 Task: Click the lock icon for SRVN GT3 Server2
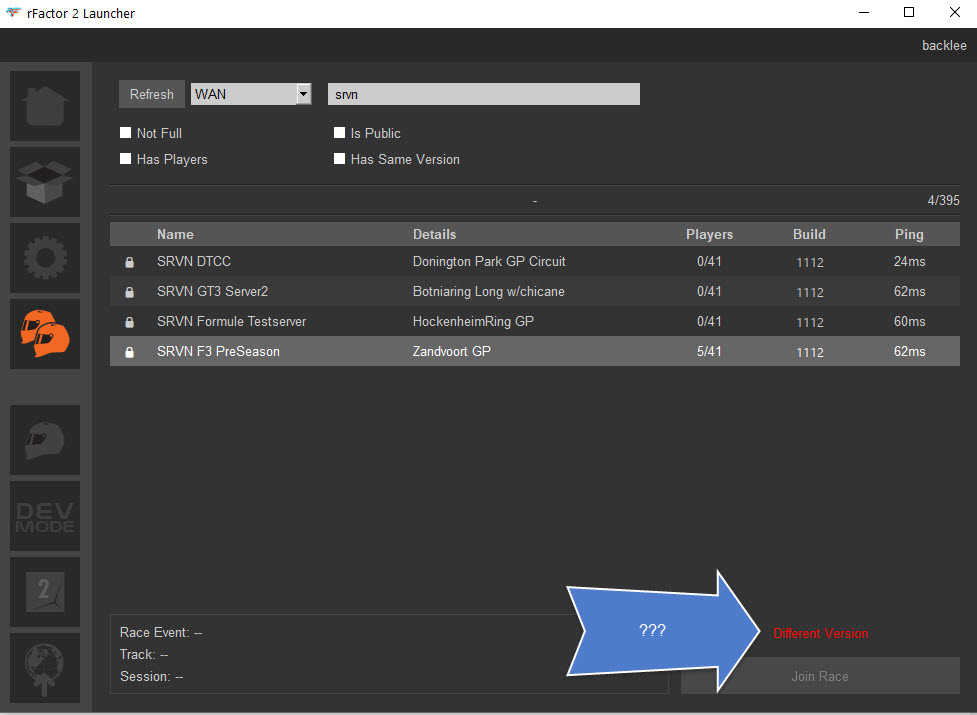[130, 292]
